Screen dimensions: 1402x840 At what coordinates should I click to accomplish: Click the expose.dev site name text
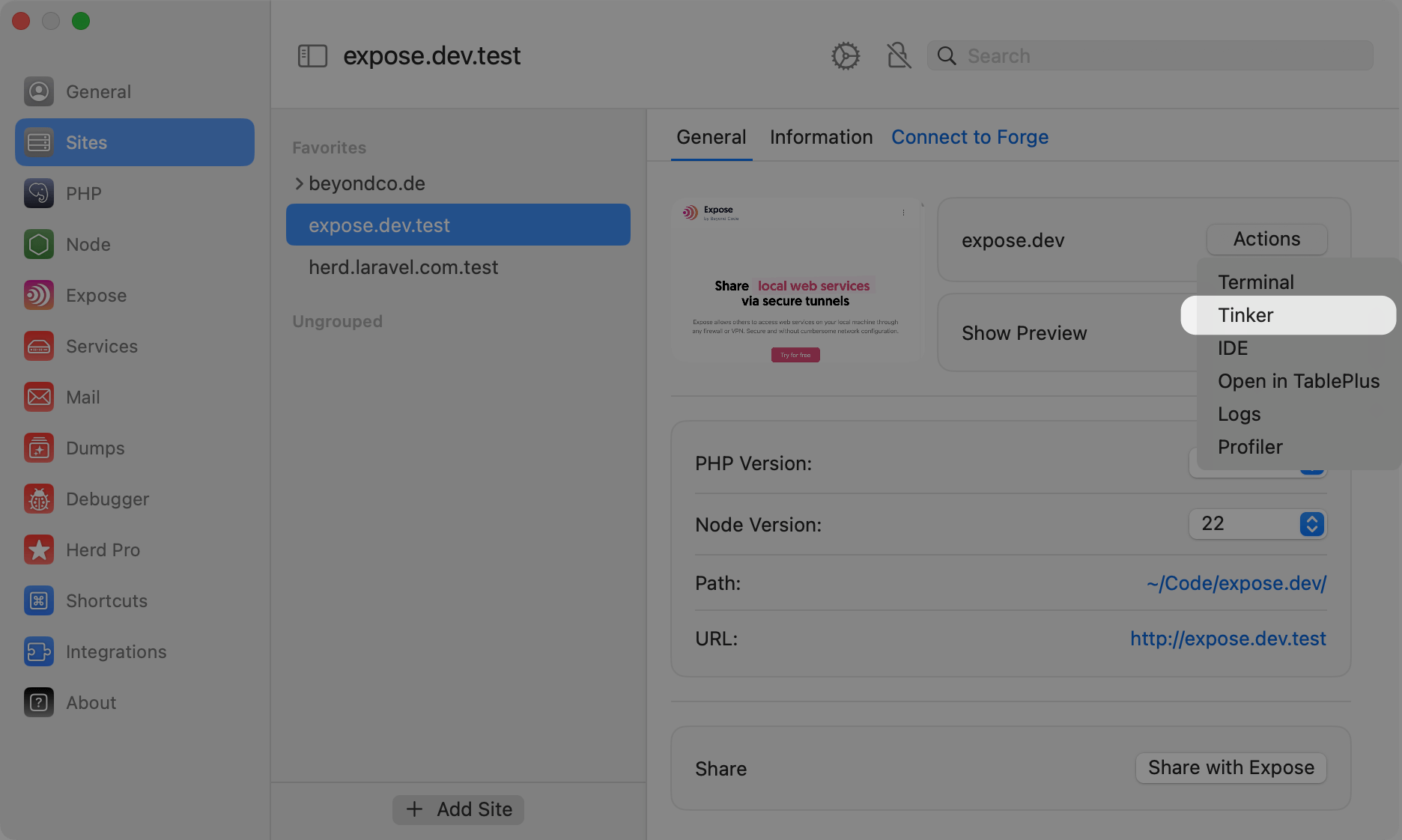tap(1013, 240)
